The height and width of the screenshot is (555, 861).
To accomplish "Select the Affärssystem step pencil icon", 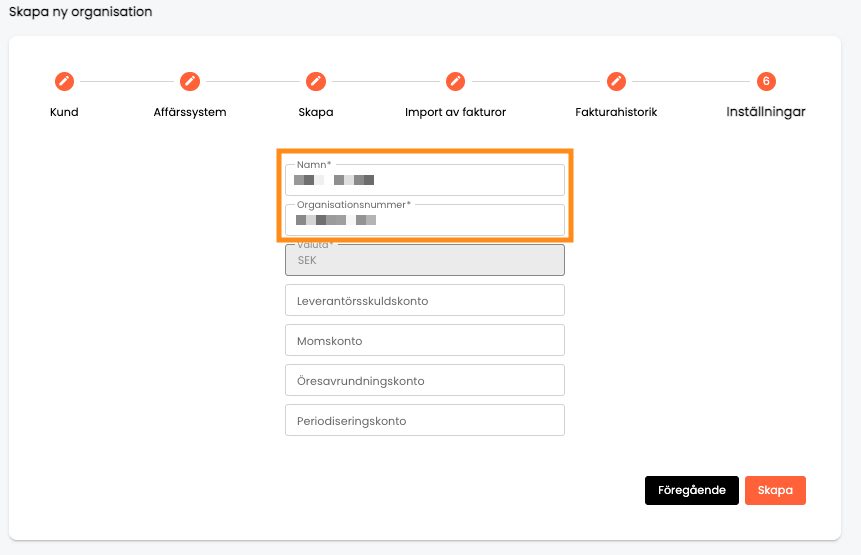I will (x=190, y=81).
